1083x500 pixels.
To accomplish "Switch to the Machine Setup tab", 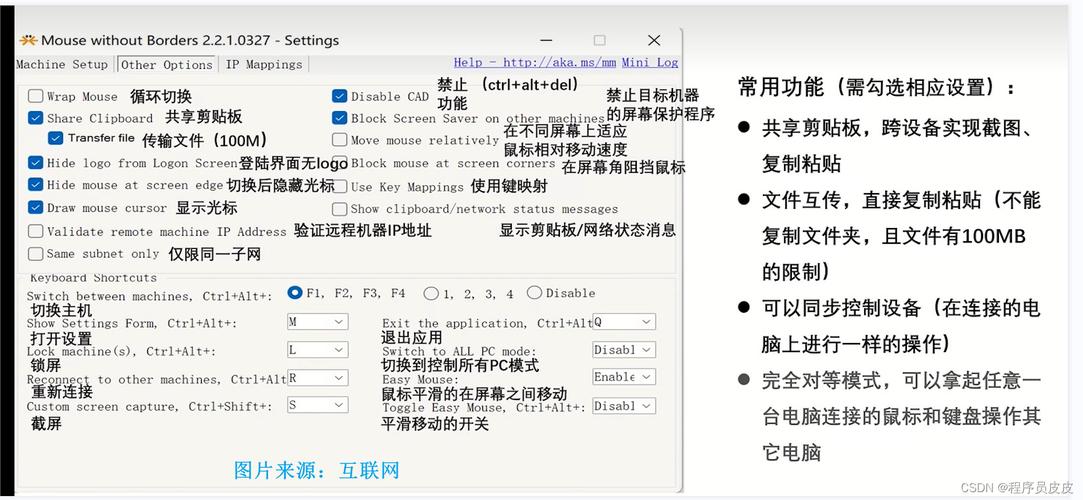I will point(63,64).
